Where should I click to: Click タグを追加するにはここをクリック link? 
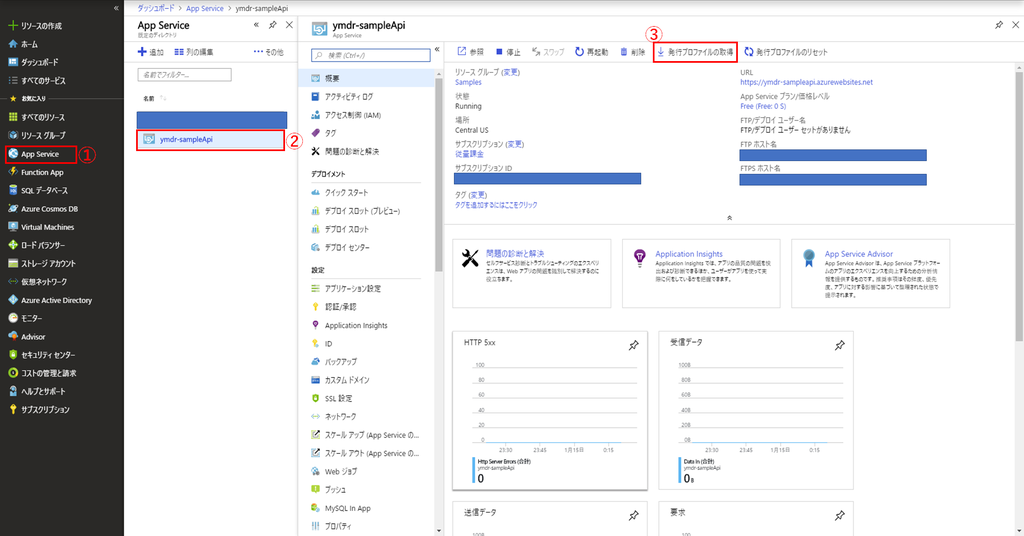[x=496, y=205]
